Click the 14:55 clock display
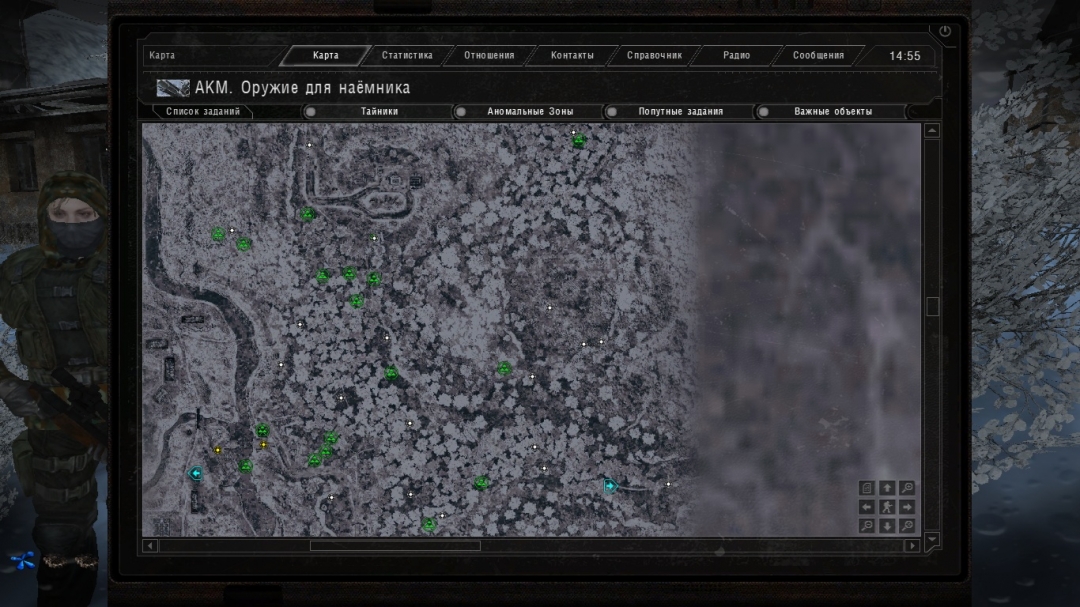The height and width of the screenshot is (607, 1080). click(904, 56)
